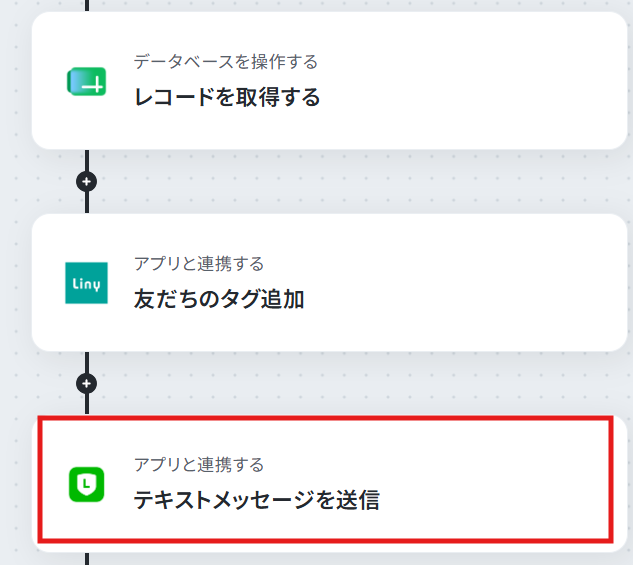The image size is (633, 565).
Task: Click アプリと連携する label on the LINE card
Action: pyautogui.click(x=199, y=465)
